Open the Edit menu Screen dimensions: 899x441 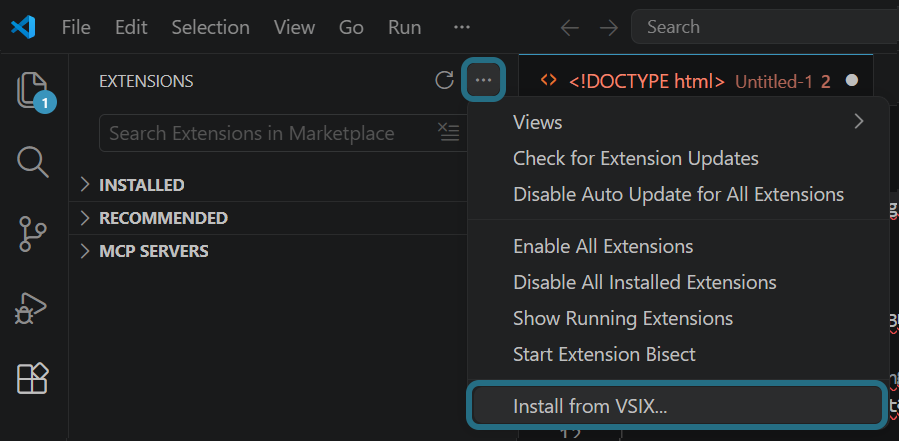coord(131,27)
